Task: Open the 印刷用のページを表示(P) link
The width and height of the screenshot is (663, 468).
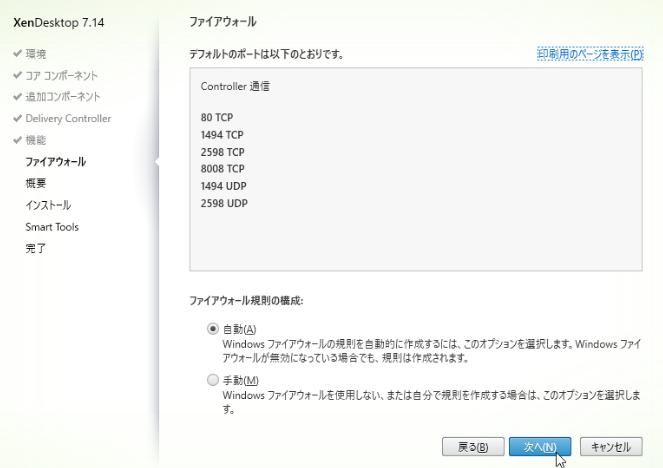Action: point(590,54)
